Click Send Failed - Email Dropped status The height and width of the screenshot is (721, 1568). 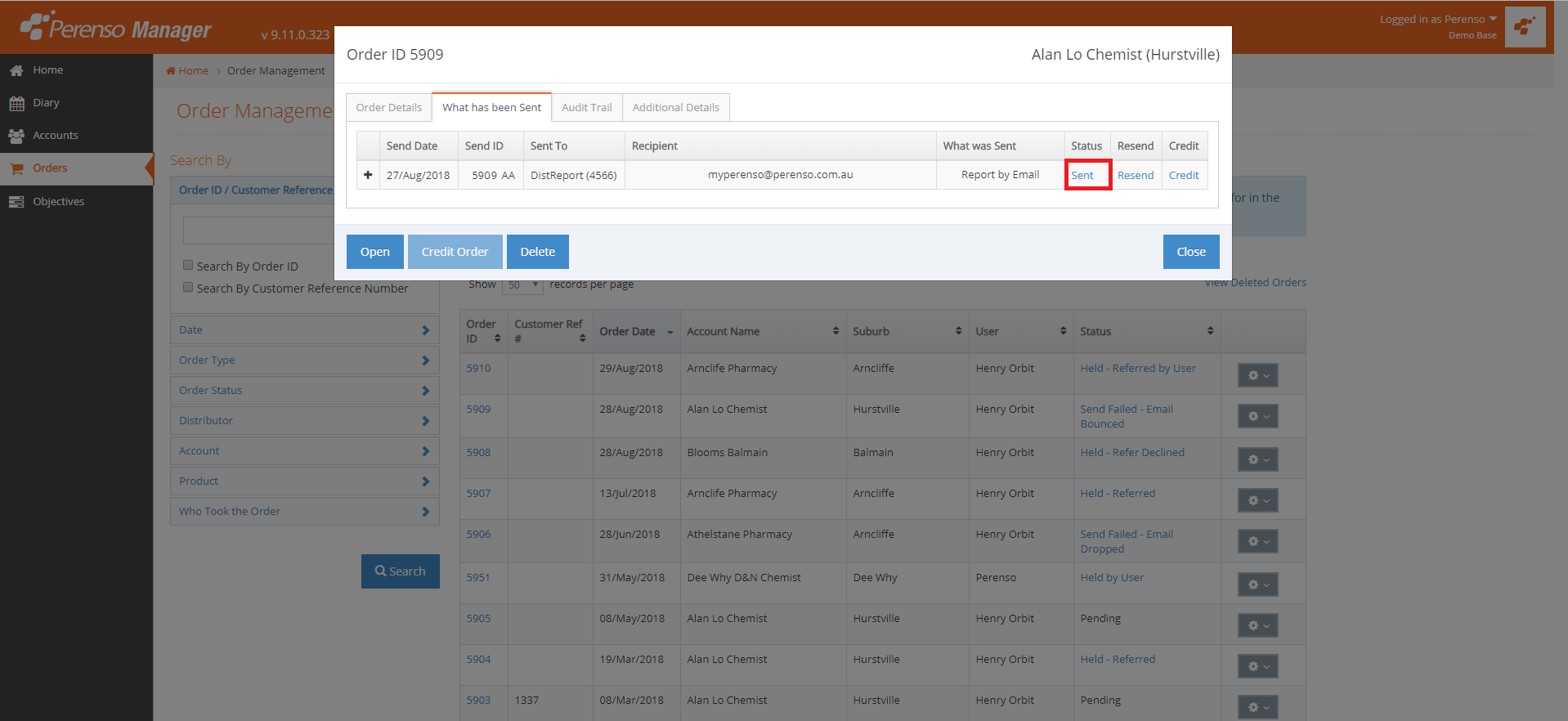coord(1127,542)
